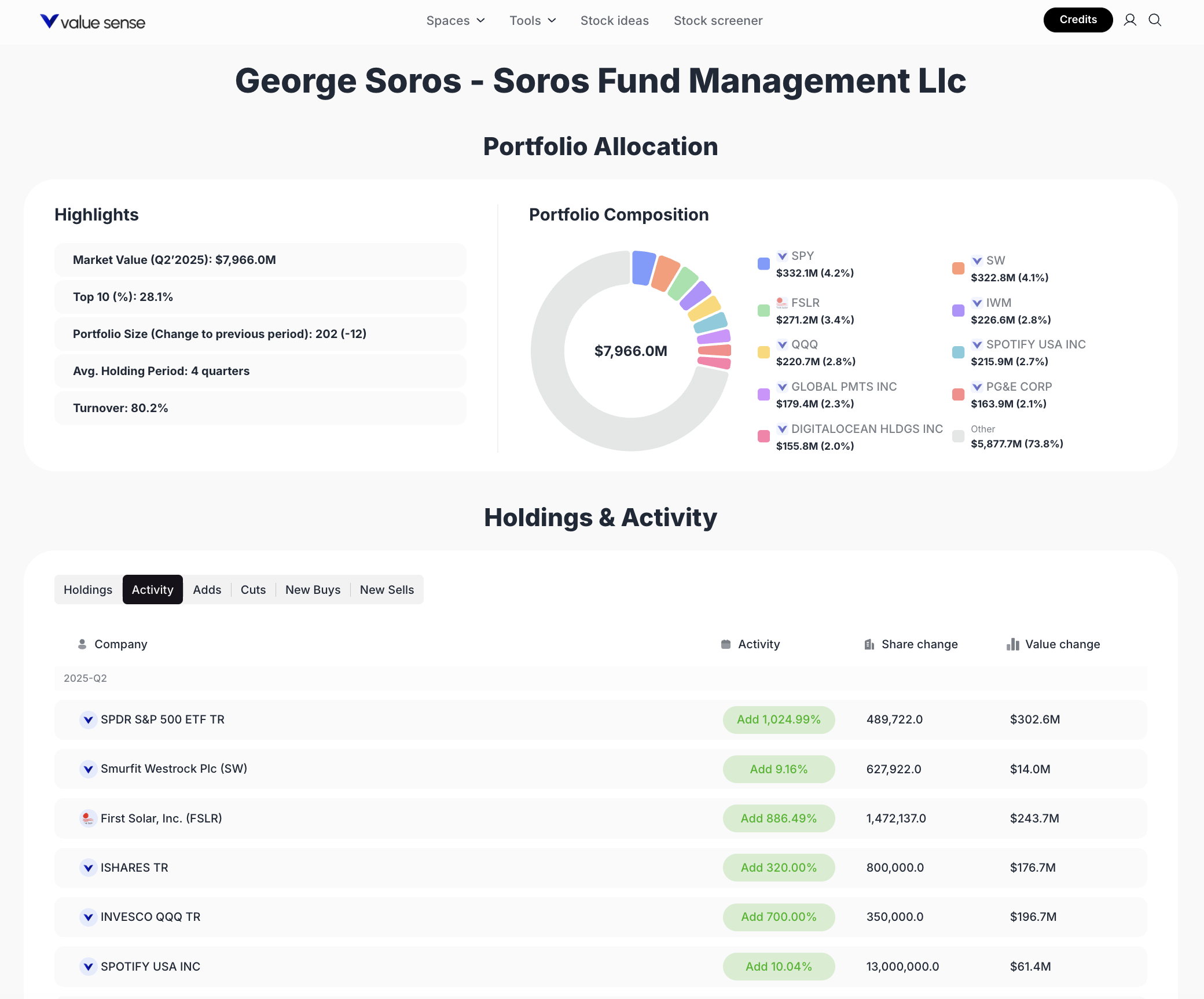Click the user account profile icon

(x=1129, y=20)
